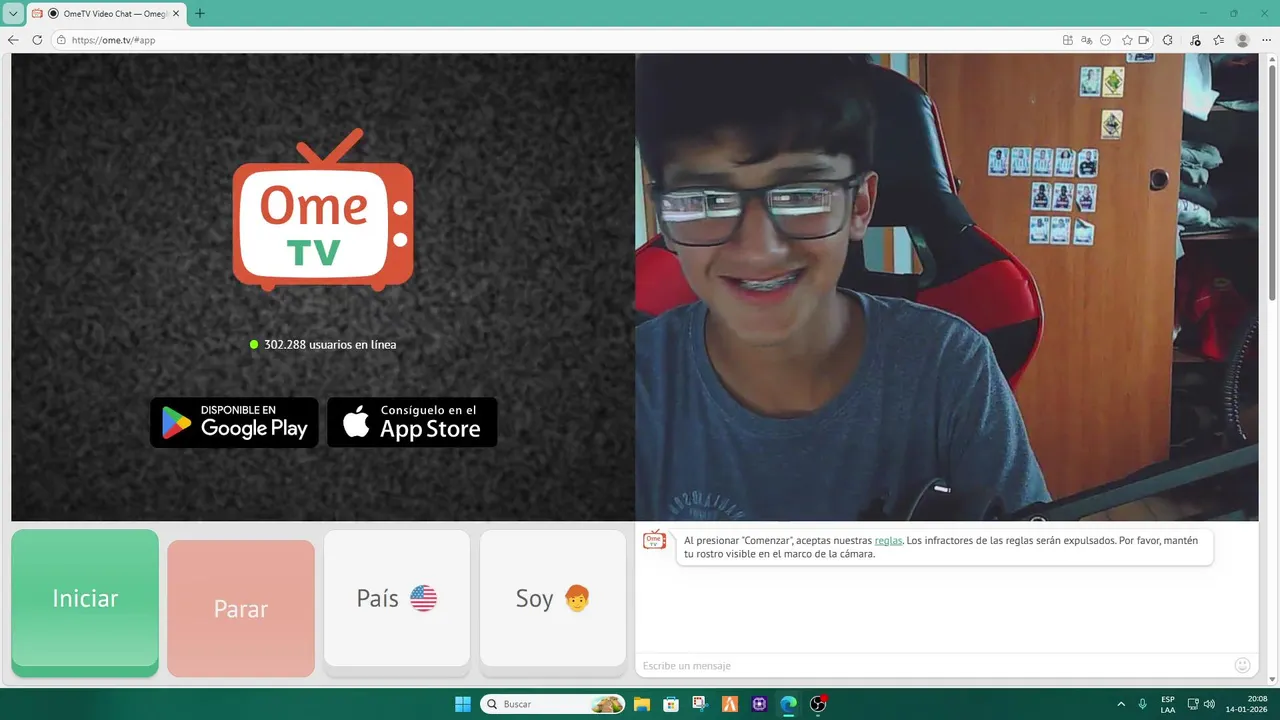Open the purple app icon in the taskbar
This screenshot has height=720, width=1280.
(x=759, y=704)
